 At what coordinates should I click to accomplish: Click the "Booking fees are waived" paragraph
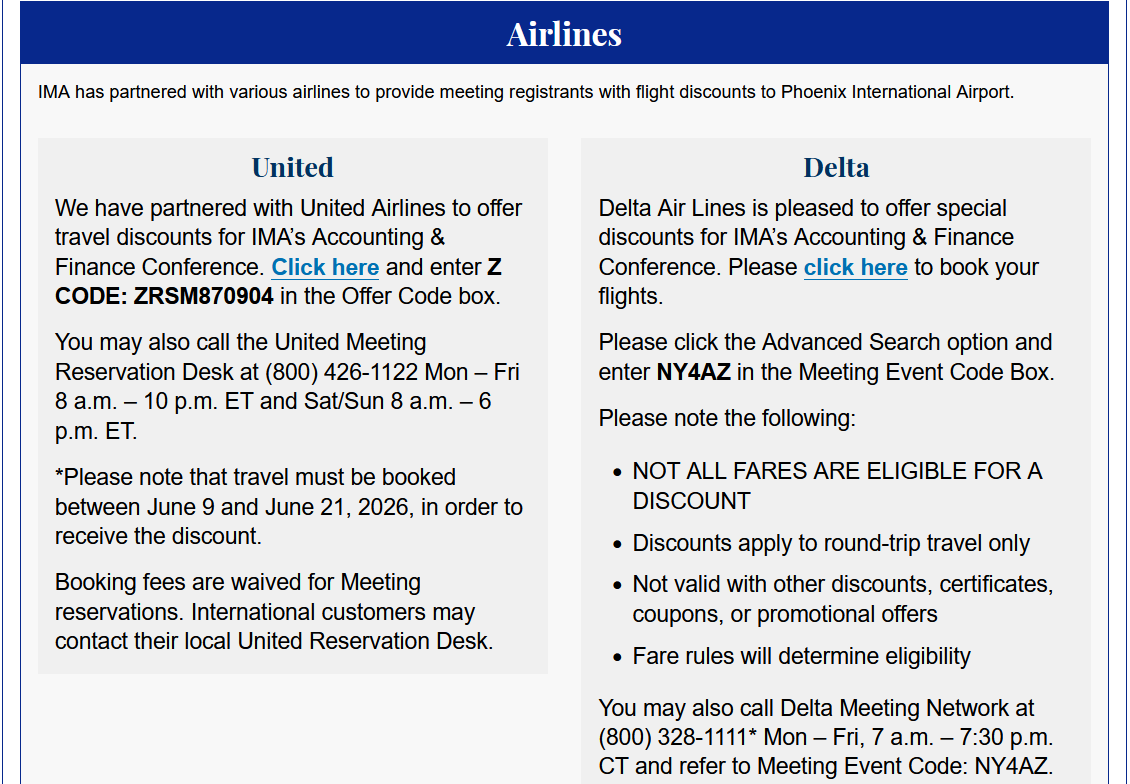tap(274, 611)
